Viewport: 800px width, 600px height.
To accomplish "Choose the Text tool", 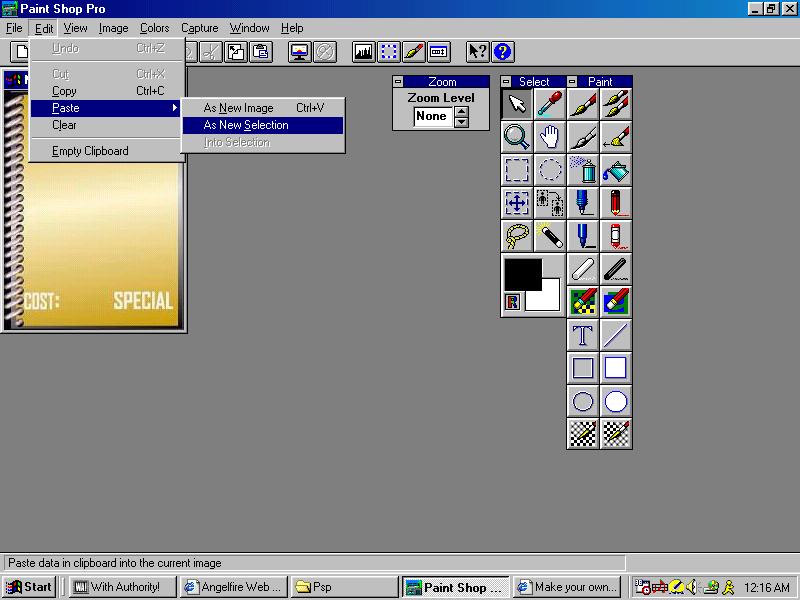I will [583, 335].
